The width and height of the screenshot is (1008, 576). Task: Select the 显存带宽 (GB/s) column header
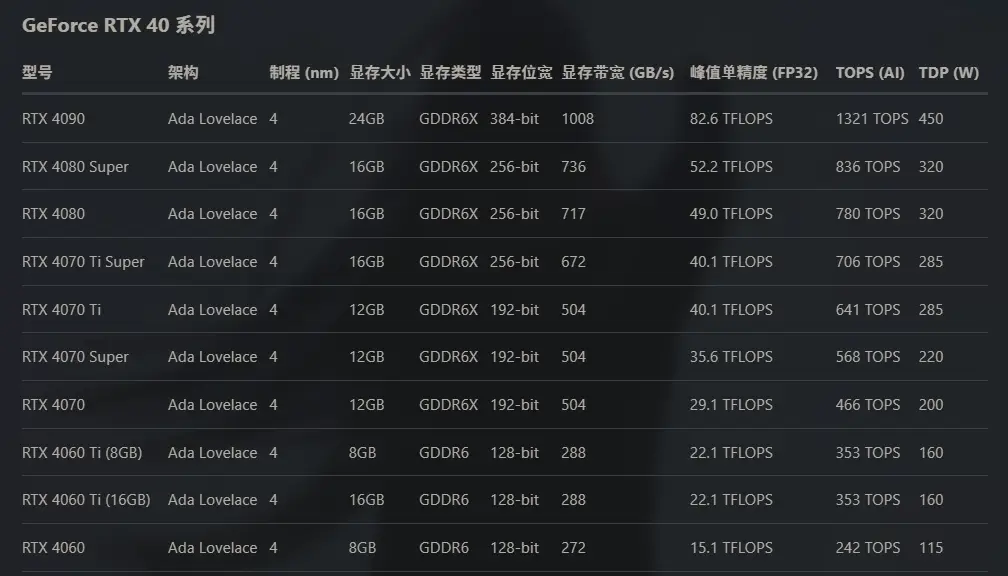click(x=618, y=73)
